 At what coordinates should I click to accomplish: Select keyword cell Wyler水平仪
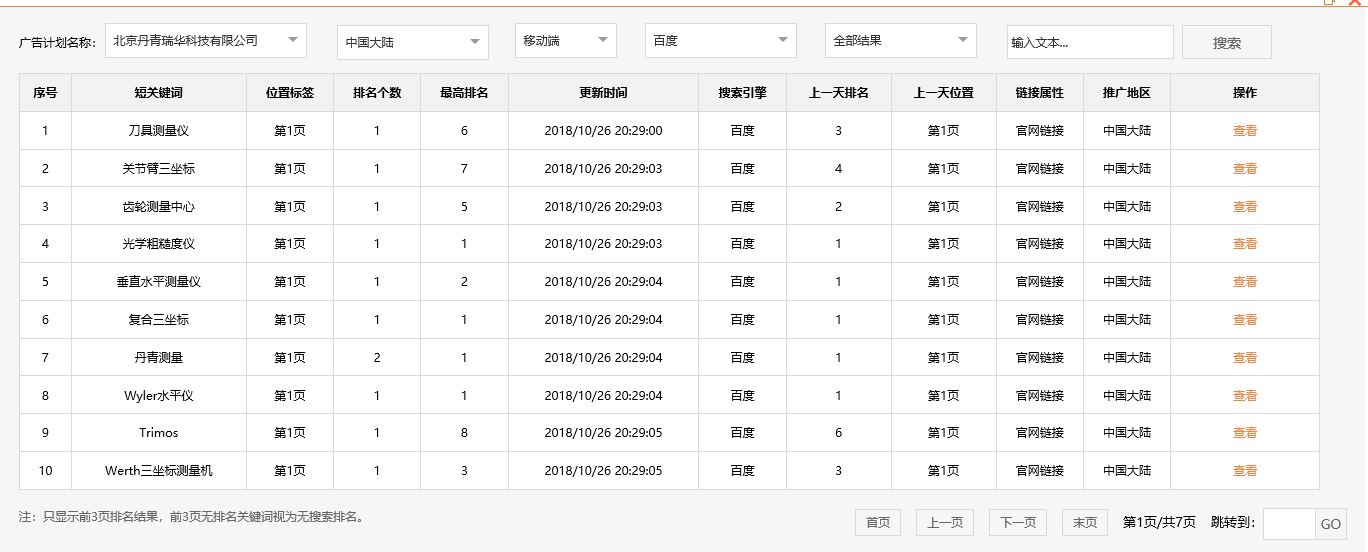click(x=159, y=396)
